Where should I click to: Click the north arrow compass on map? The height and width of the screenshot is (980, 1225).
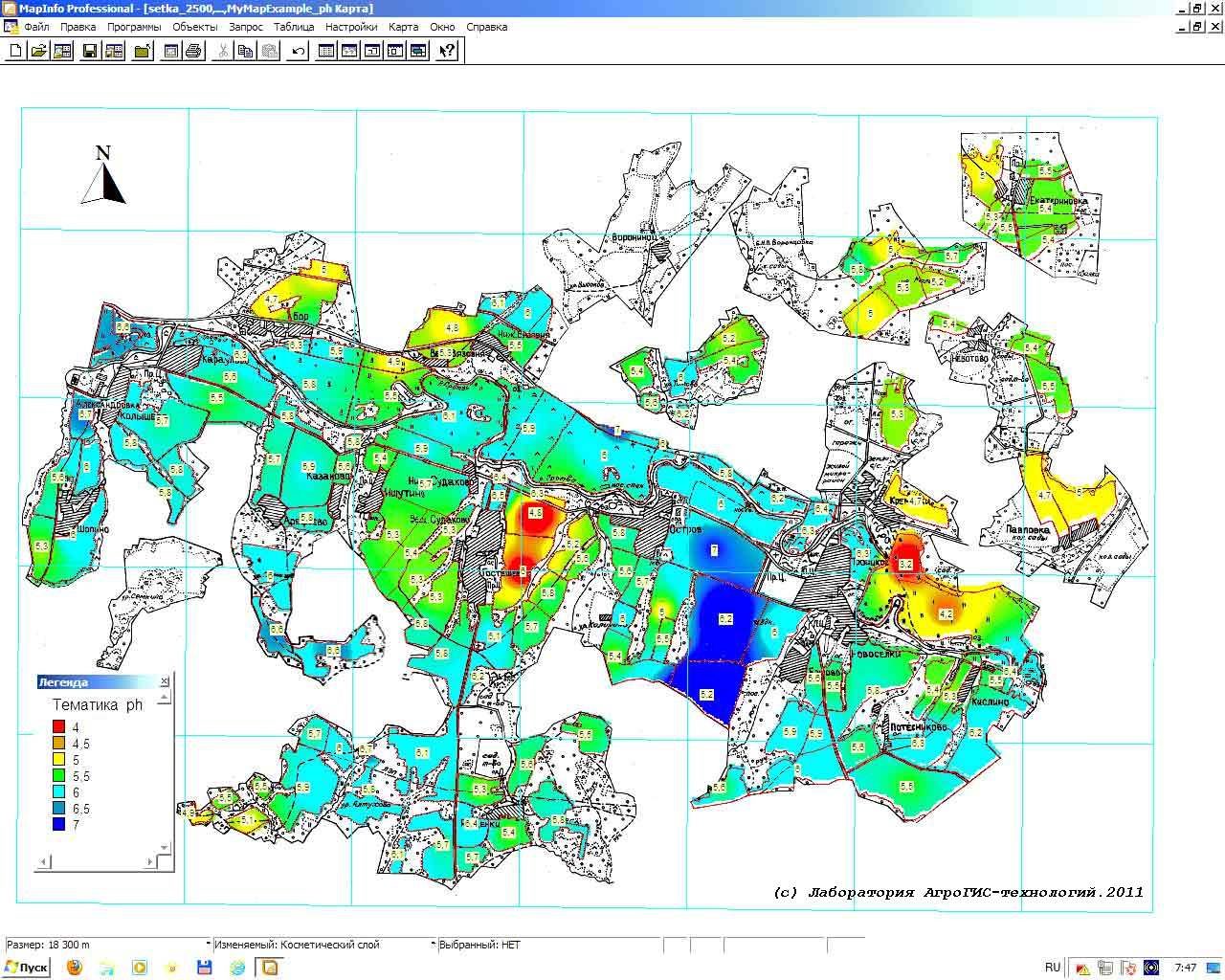[x=103, y=175]
